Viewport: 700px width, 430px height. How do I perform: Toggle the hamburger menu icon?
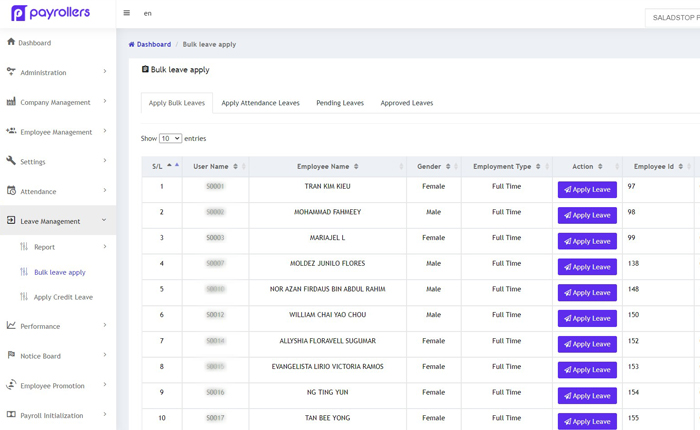click(127, 13)
